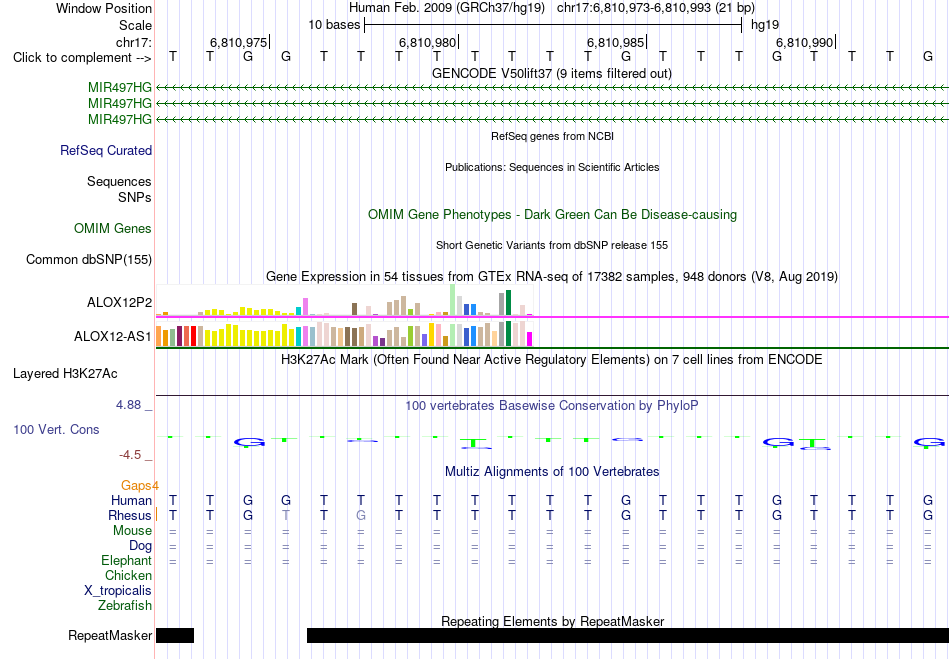Click the short RepeatMasker block at left
The height and width of the screenshot is (659, 950).
click(x=175, y=635)
